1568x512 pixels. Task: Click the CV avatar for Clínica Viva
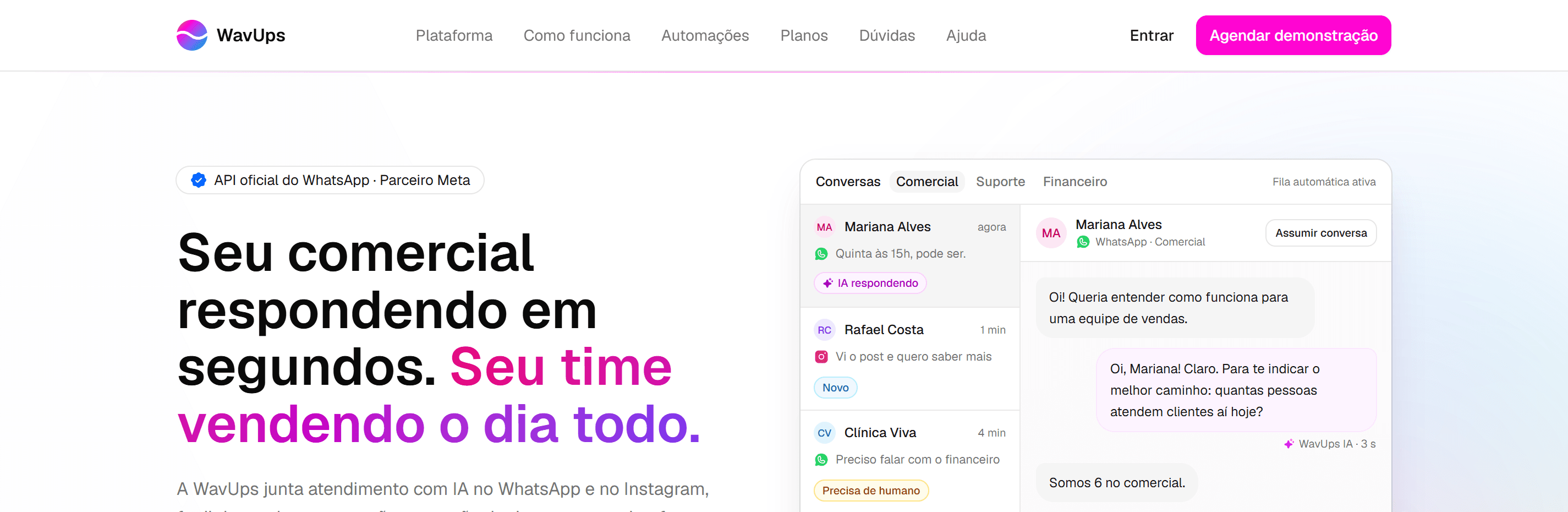[824, 433]
